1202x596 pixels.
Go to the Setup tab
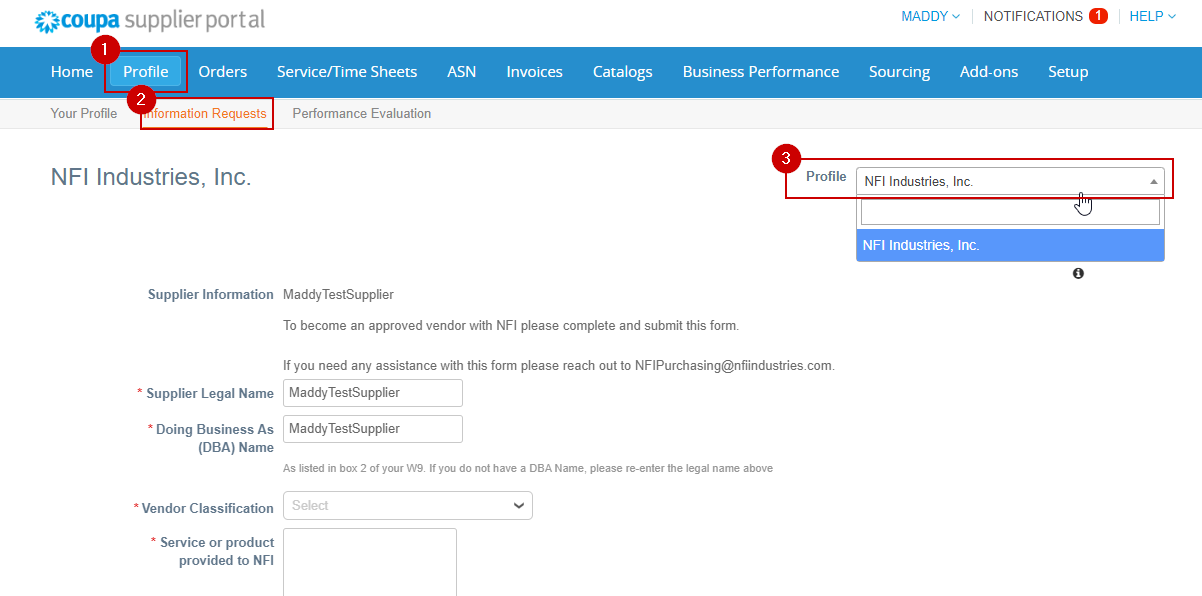tap(1068, 72)
